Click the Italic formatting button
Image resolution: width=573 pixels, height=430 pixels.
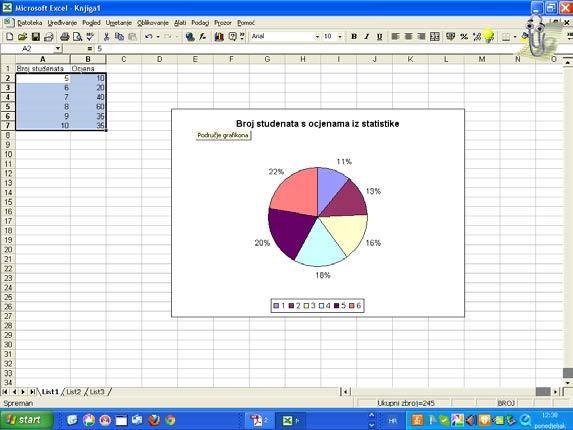click(x=367, y=37)
